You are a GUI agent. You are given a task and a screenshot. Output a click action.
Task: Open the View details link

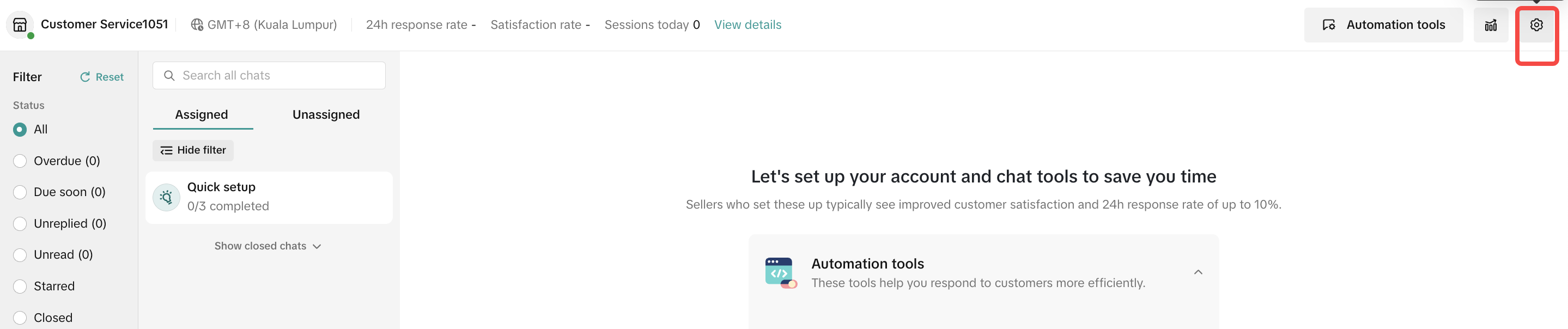pyautogui.click(x=747, y=25)
